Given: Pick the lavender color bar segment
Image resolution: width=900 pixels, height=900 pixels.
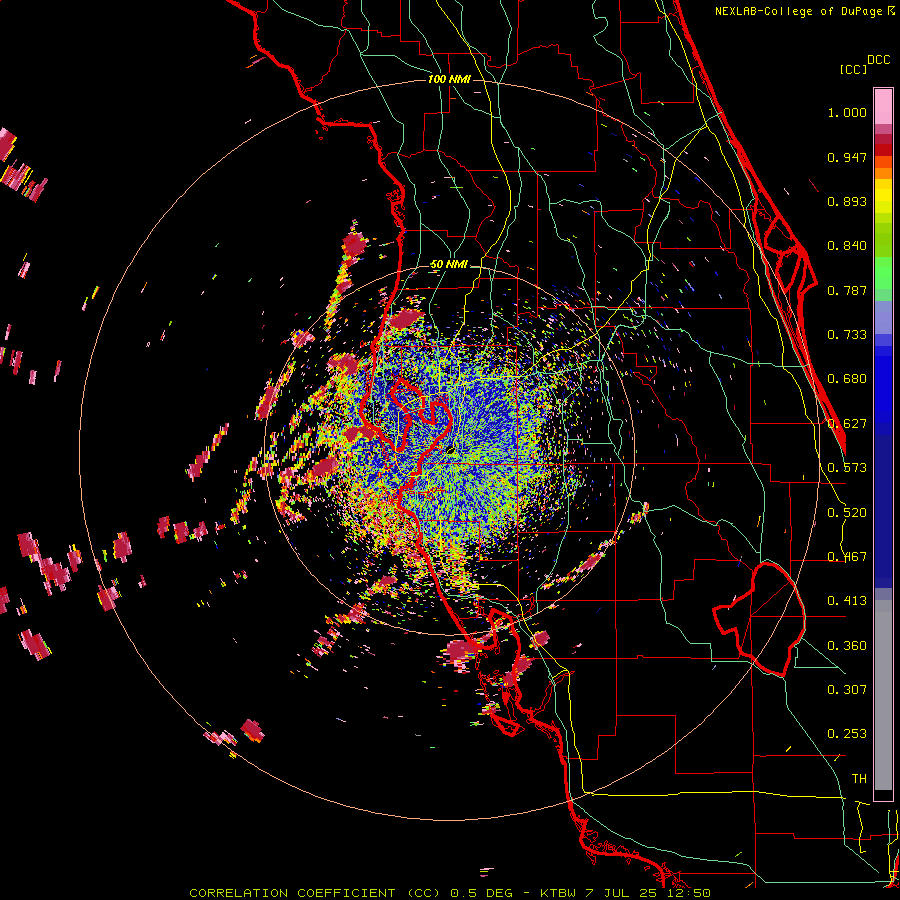Looking at the screenshot, I should point(883,319).
